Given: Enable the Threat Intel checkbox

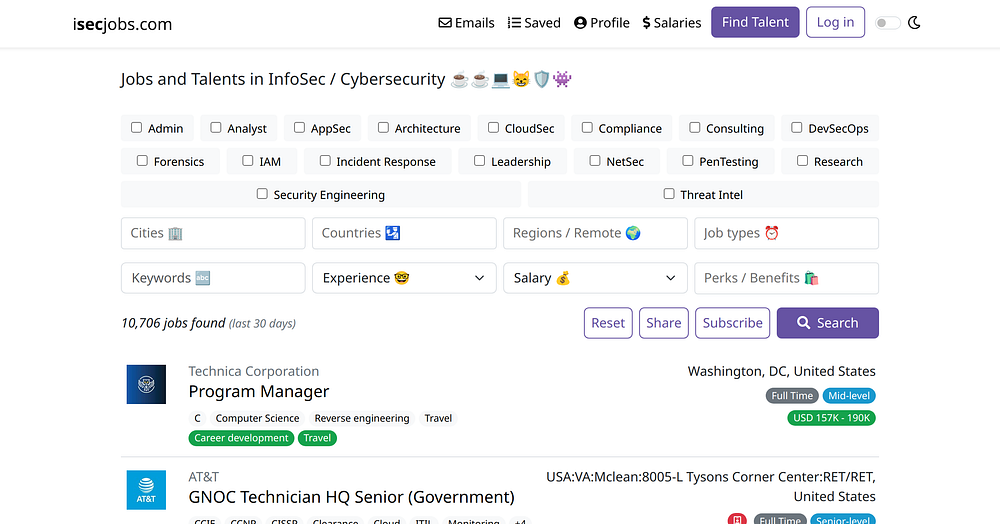Looking at the screenshot, I should [x=668, y=194].
